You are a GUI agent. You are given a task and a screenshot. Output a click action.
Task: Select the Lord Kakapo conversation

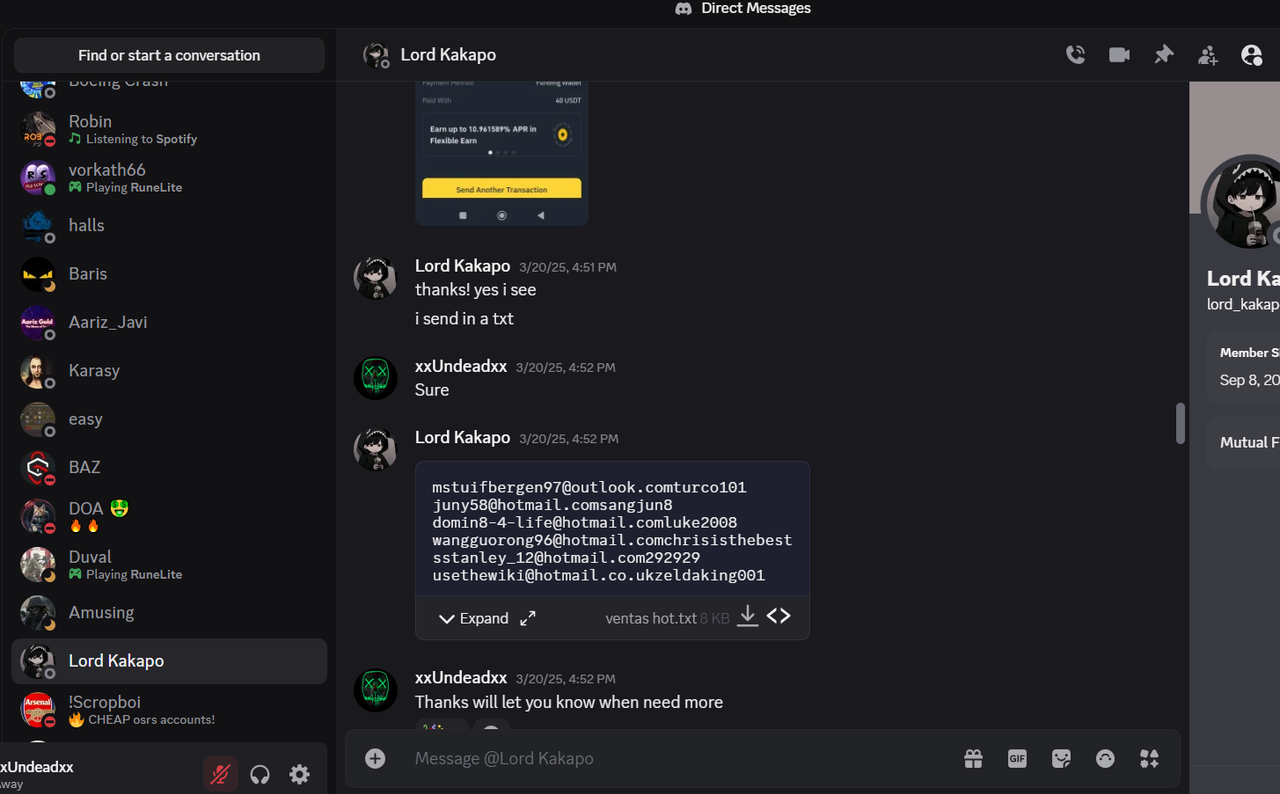coord(169,661)
